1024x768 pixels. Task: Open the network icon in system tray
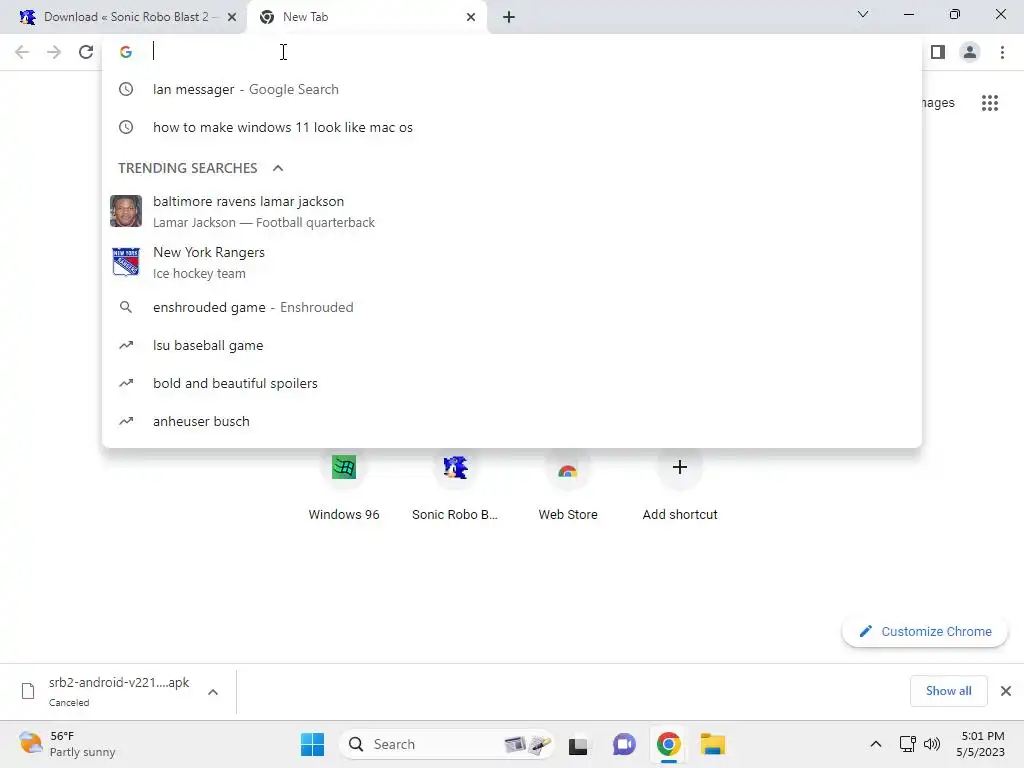pyautogui.click(x=908, y=744)
